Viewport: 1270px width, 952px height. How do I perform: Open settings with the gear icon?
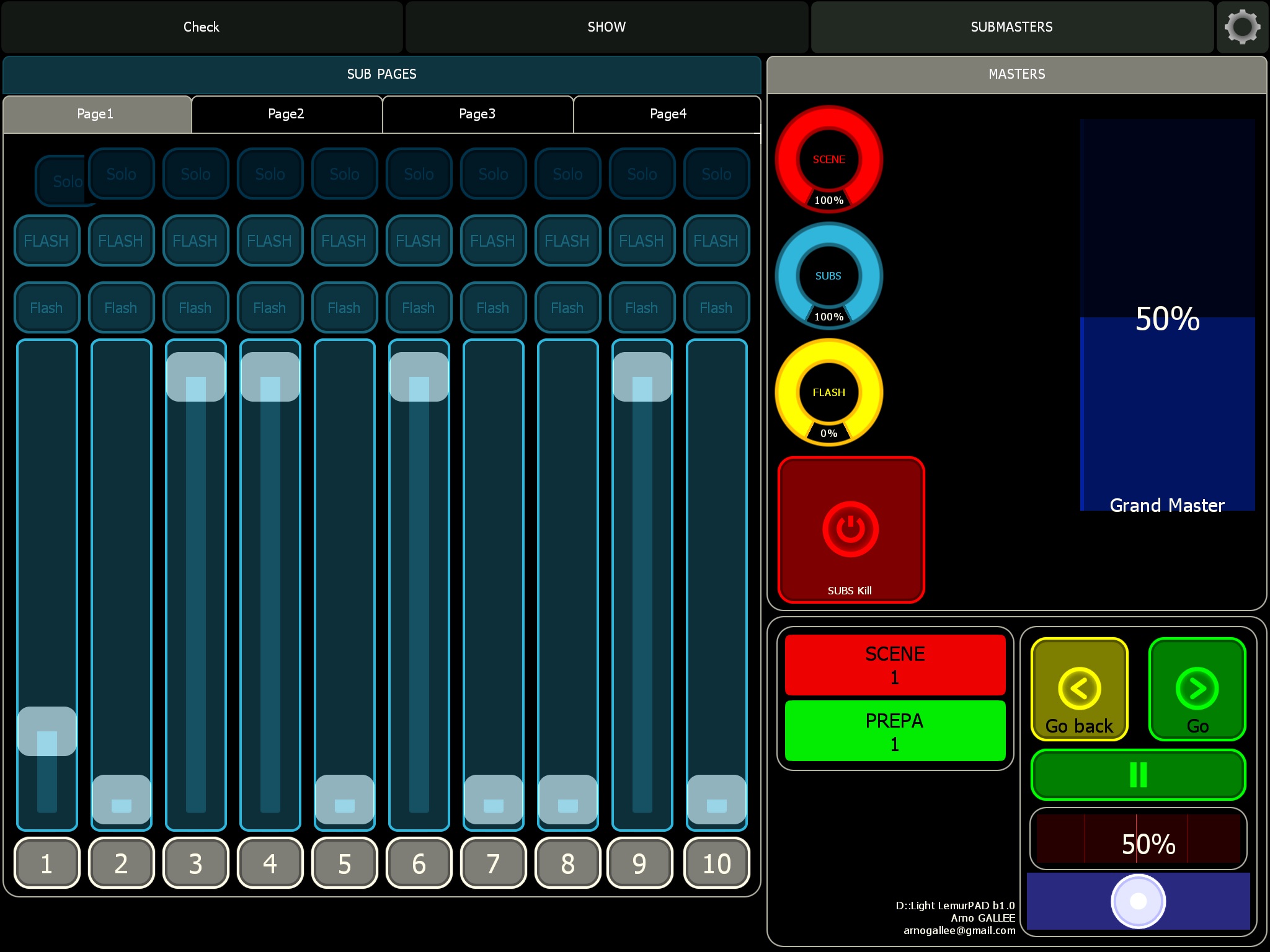(1242, 27)
